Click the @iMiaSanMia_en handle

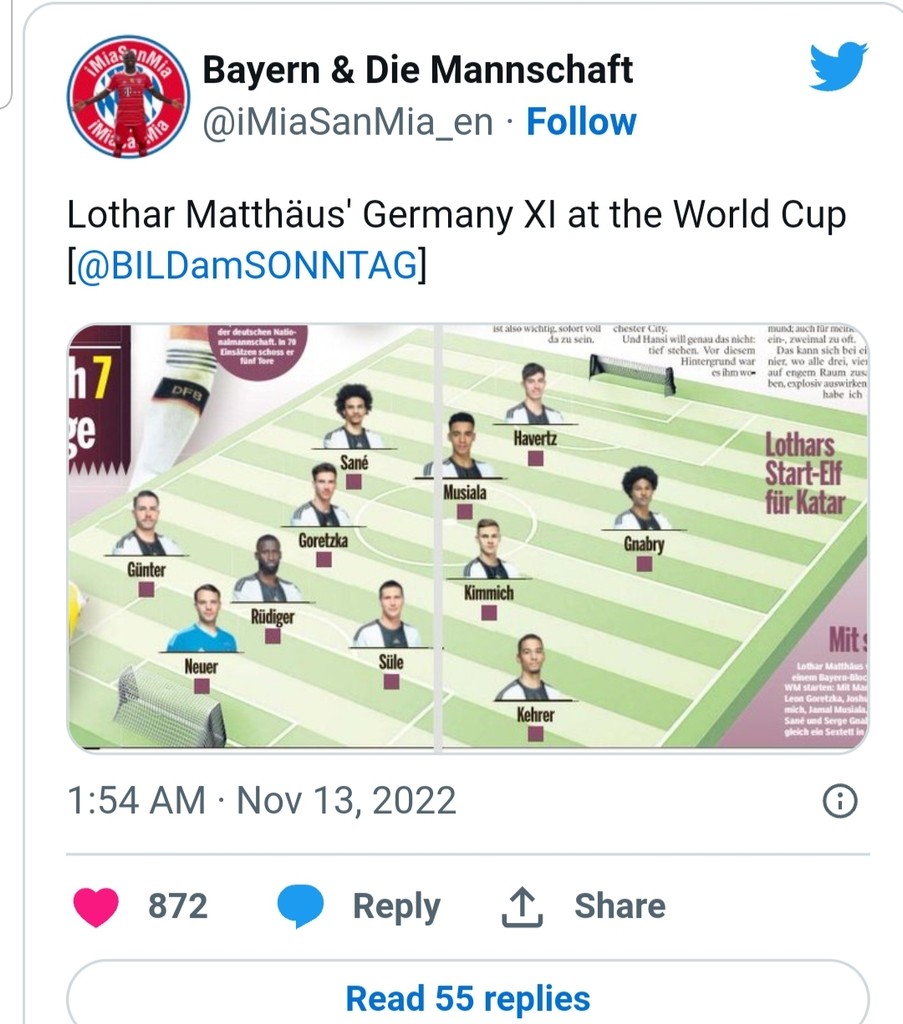(x=347, y=121)
